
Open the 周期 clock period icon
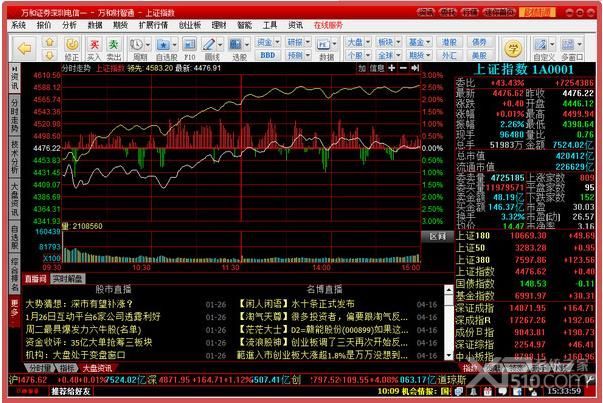(137, 45)
